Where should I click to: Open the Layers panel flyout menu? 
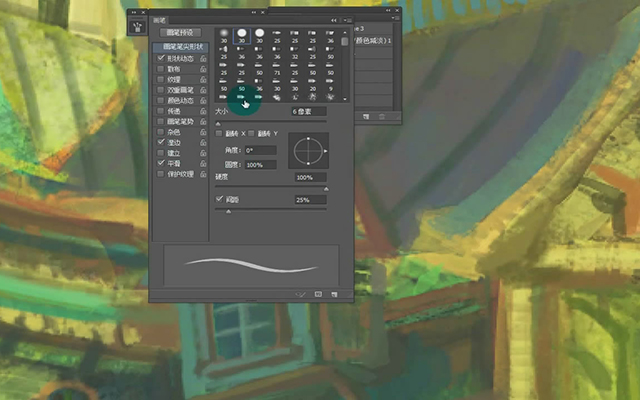[396, 18]
